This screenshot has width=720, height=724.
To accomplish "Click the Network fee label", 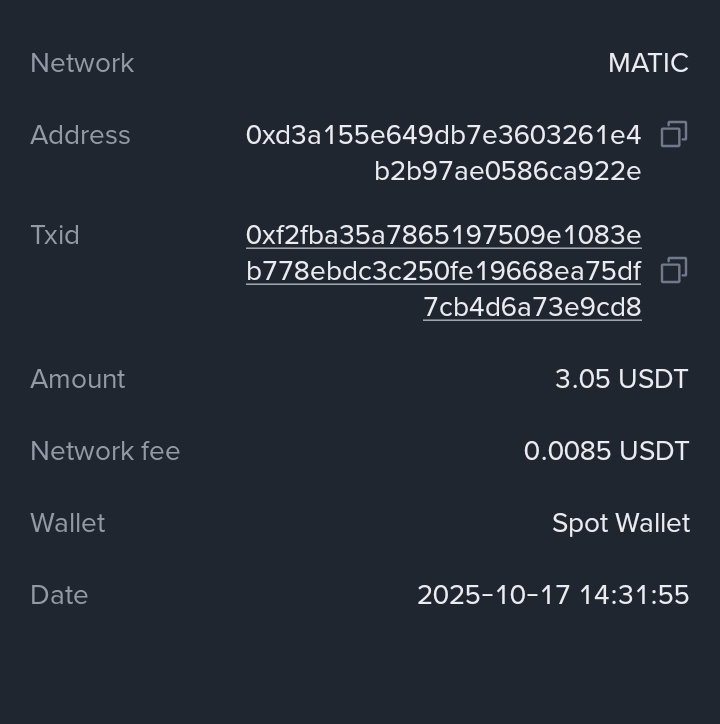I will coord(105,451).
